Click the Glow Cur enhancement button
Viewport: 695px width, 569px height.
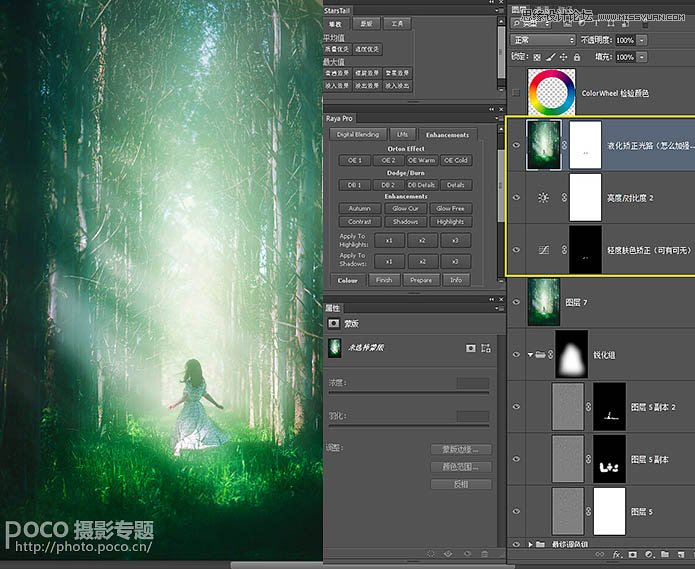coord(405,208)
